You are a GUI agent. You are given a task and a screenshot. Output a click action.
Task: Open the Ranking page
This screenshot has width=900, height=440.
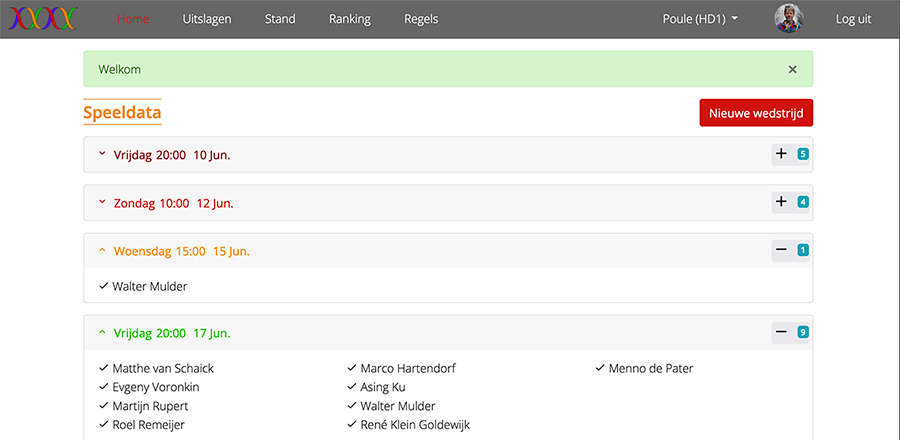tap(350, 19)
